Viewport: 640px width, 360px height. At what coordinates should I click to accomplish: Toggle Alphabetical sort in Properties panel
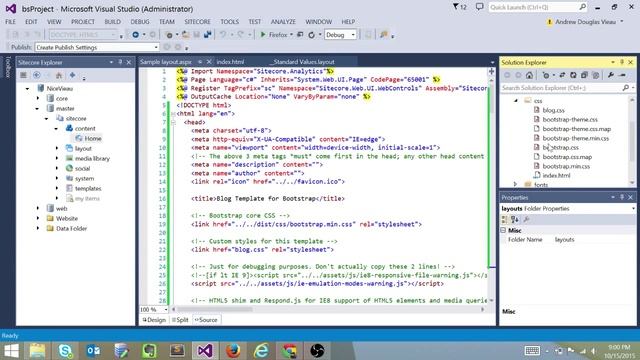[515, 220]
